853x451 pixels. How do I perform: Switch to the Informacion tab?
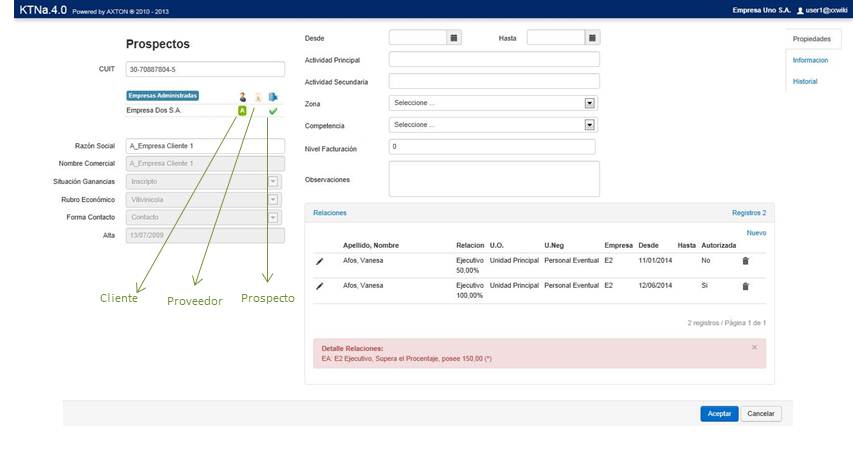point(810,60)
